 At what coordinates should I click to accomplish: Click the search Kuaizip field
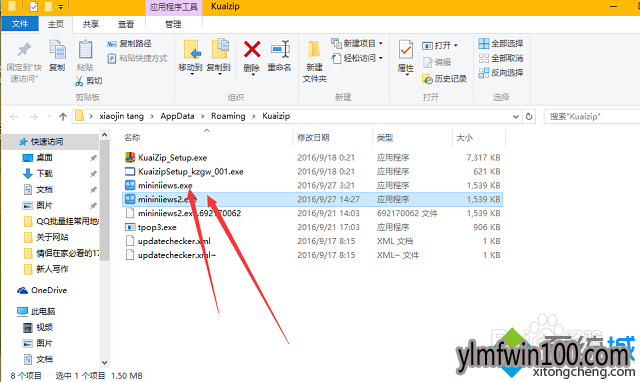coord(592,117)
